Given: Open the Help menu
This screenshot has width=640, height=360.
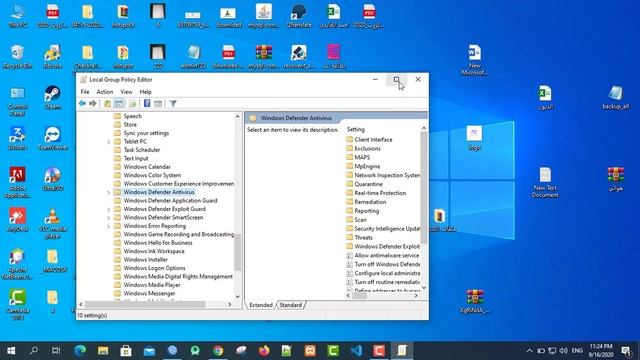Looking at the screenshot, I should pyautogui.click(x=145, y=92).
